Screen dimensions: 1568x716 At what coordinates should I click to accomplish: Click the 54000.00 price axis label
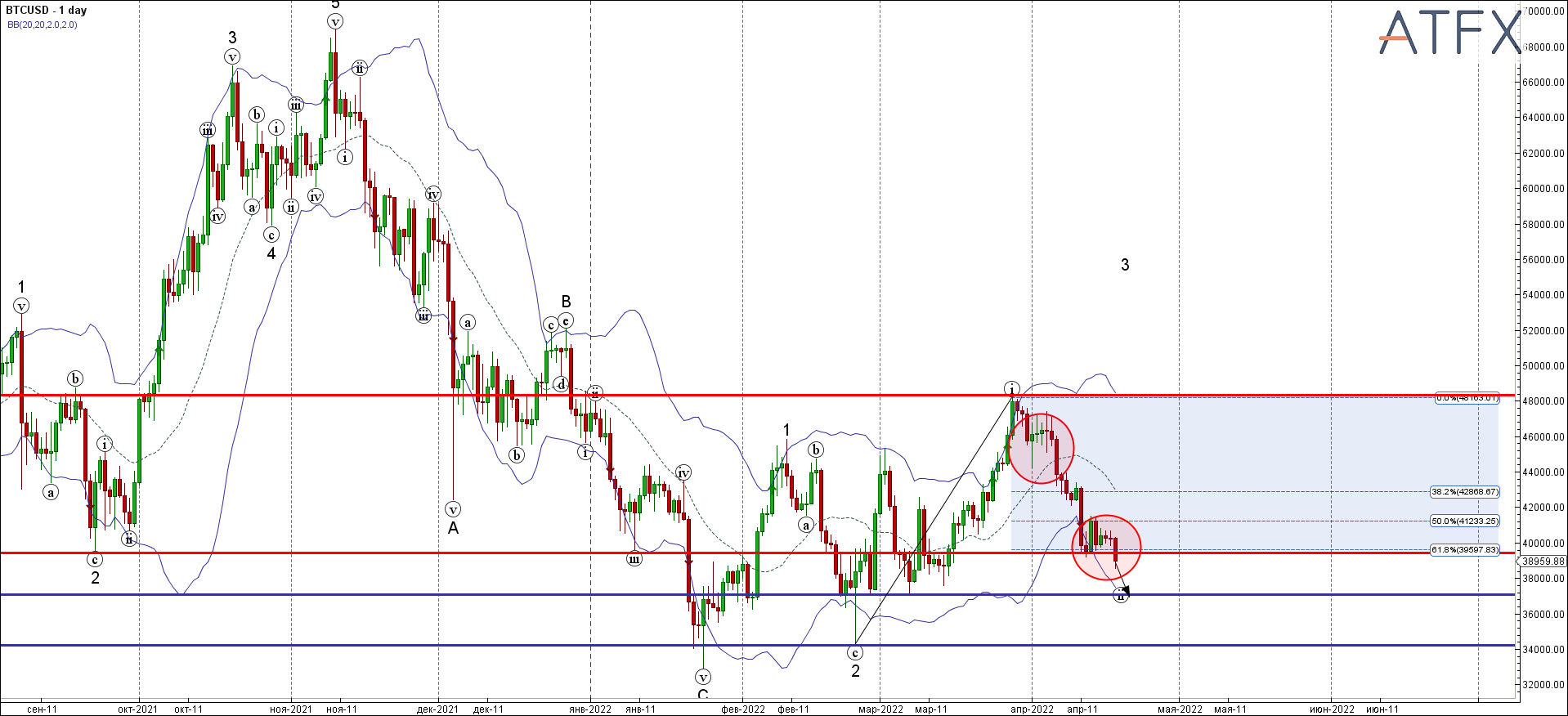[x=1544, y=295]
